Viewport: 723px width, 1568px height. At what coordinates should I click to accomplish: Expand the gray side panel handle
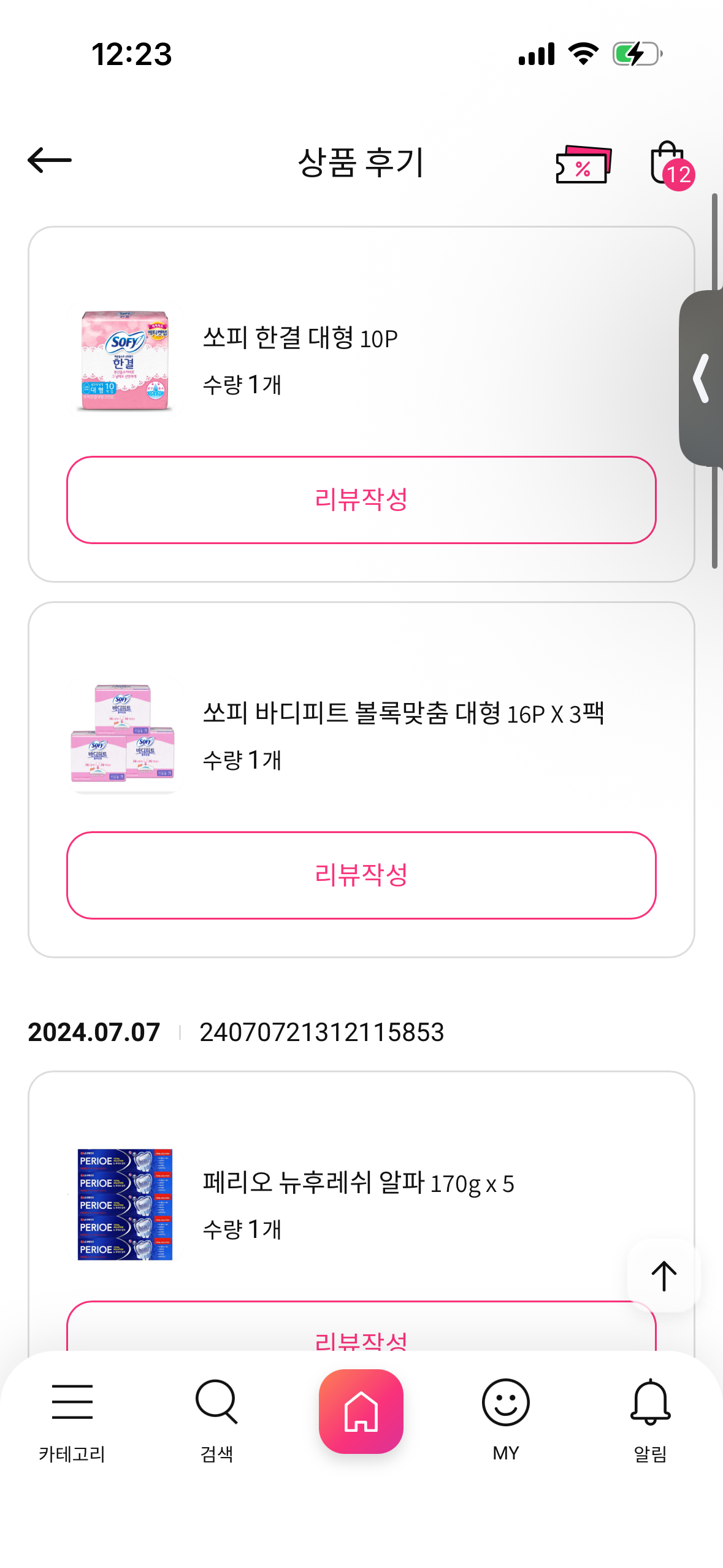pyautogui.click(x=702, y=379)
